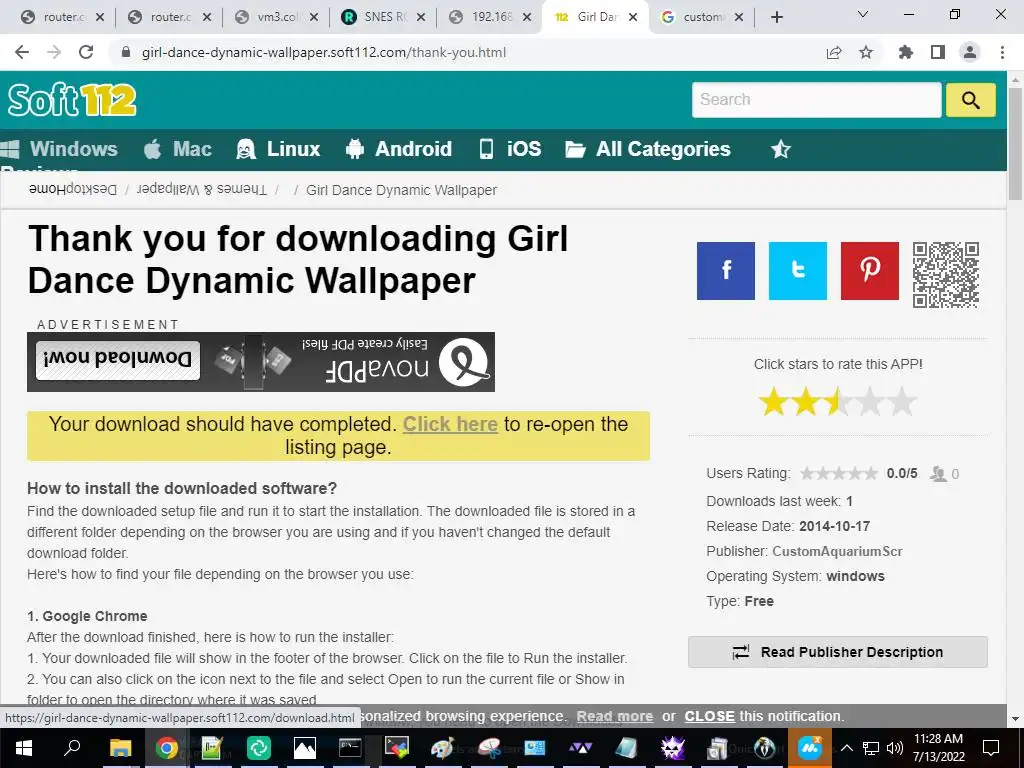1024x768 pixels.
Task: Click the page vertical scrollbar thumb
Action: (x=1015, y=144)
